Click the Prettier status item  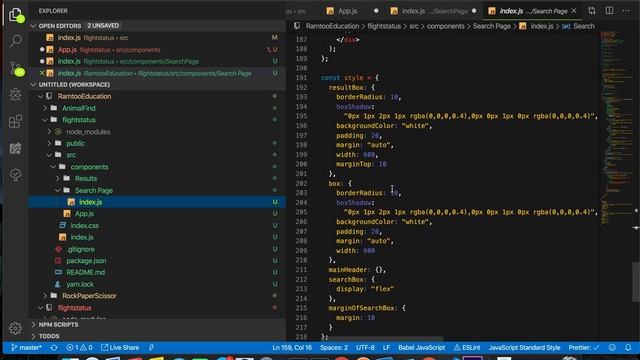[584, 348]
